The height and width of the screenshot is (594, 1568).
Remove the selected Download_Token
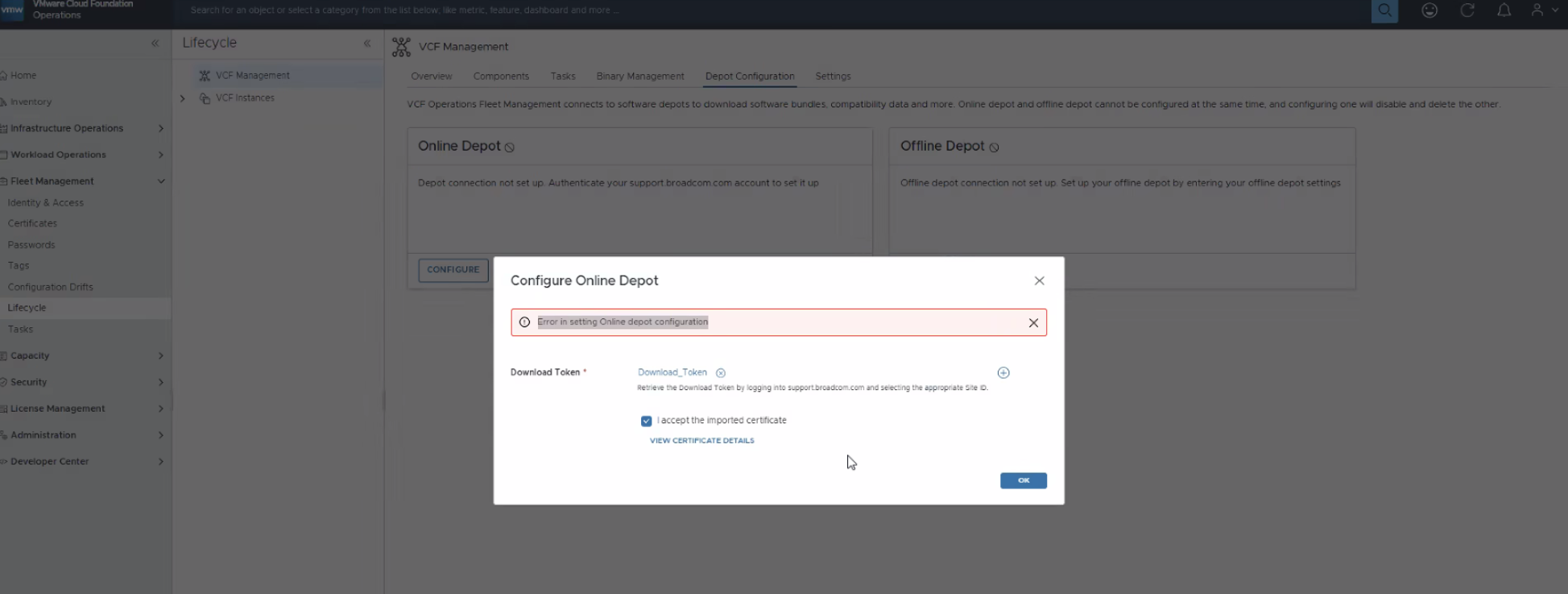coord(721,373)
